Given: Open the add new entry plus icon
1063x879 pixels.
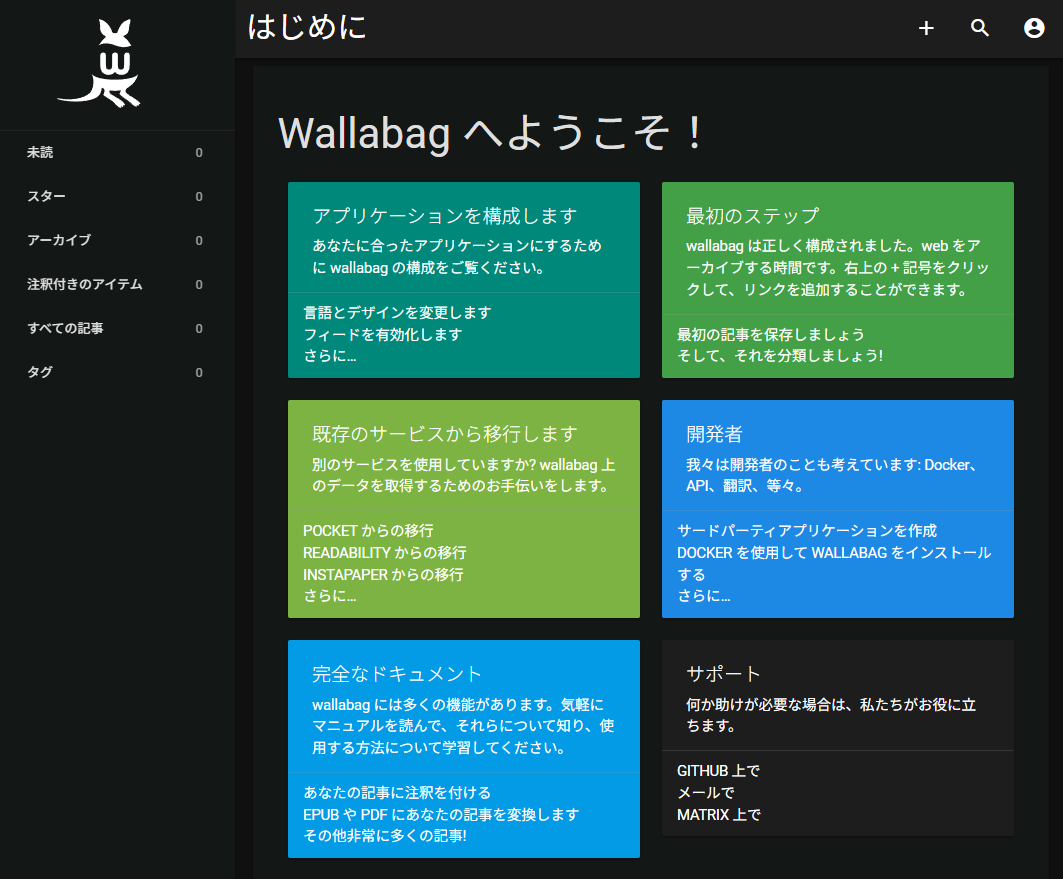Looking at the screenshot, I should (926, 28).
